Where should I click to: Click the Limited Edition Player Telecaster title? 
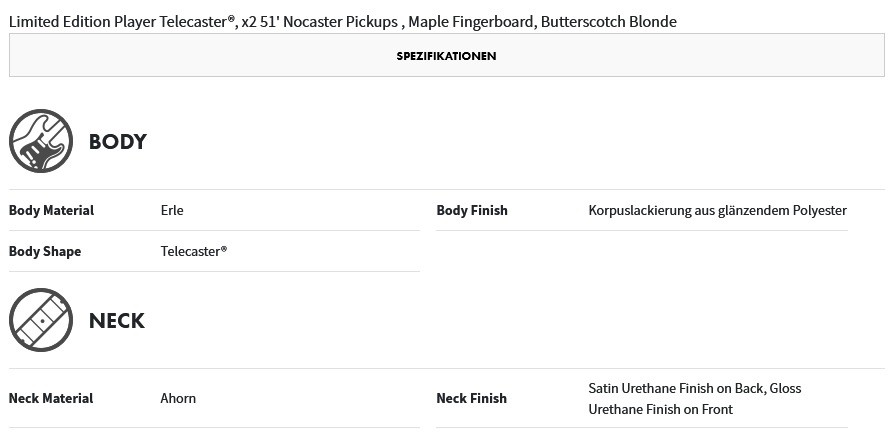[x=122, y=22]
